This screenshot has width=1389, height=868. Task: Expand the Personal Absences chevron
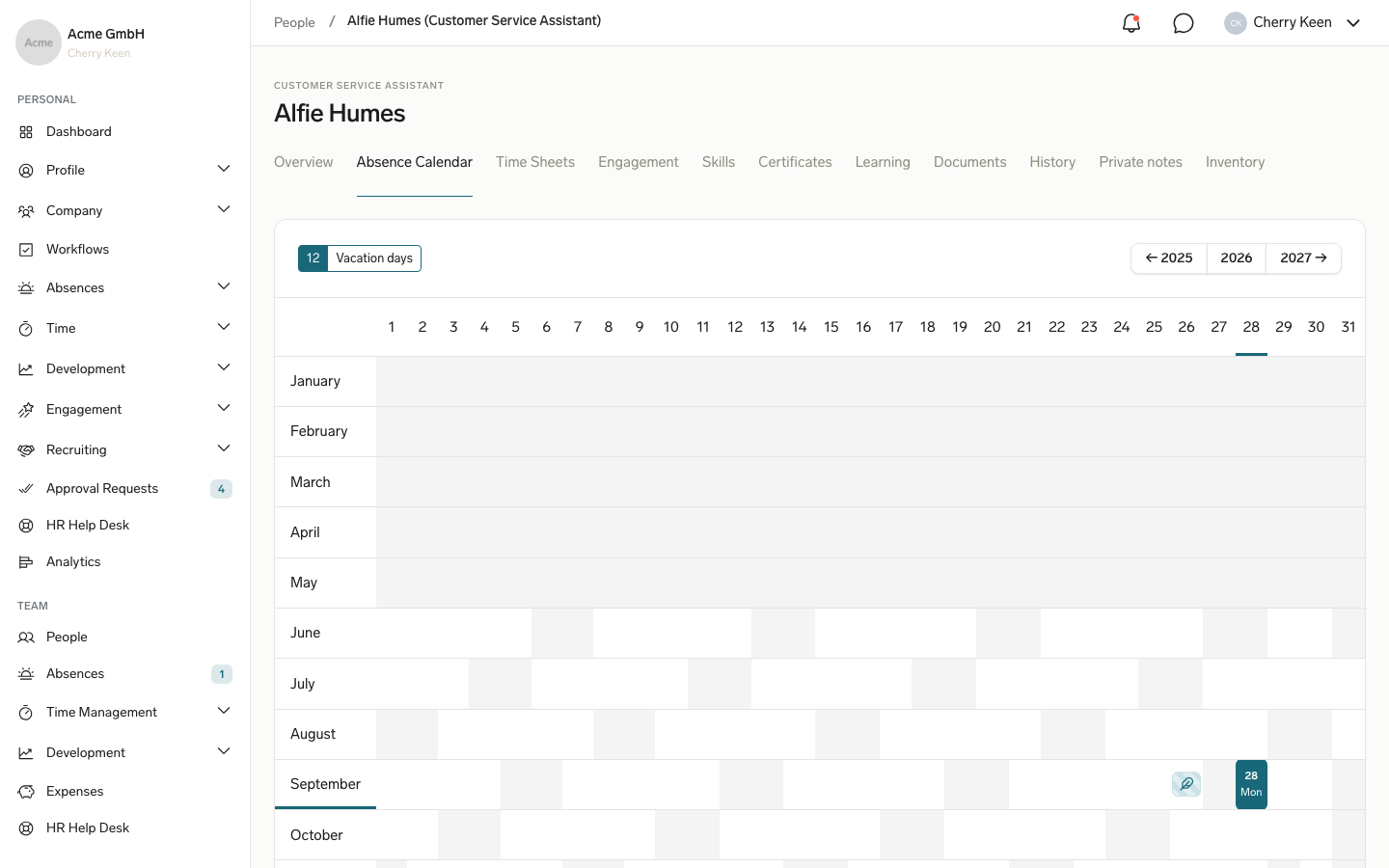tap(224, 287)
